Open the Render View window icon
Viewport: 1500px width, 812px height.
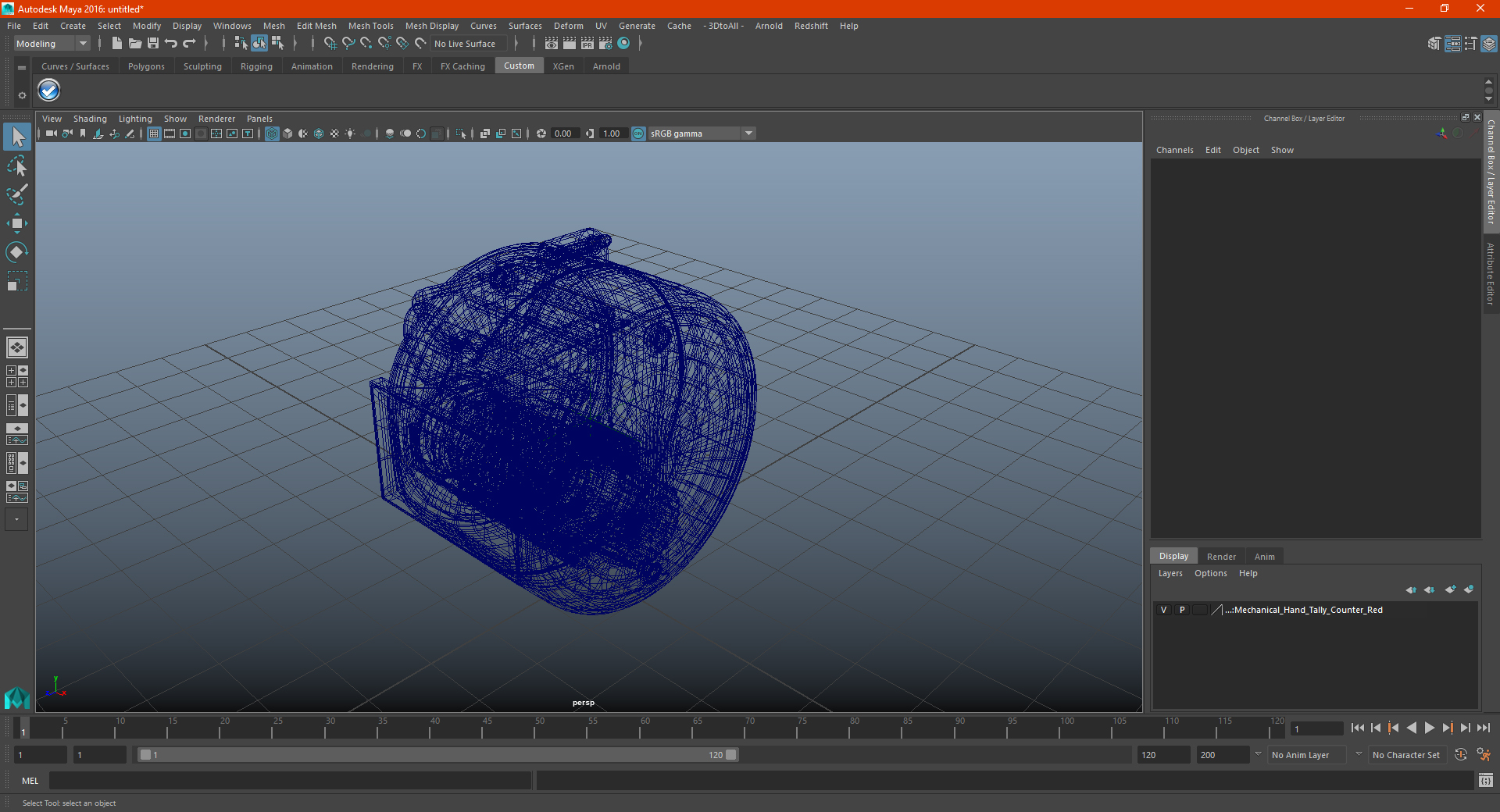[552, 44]
